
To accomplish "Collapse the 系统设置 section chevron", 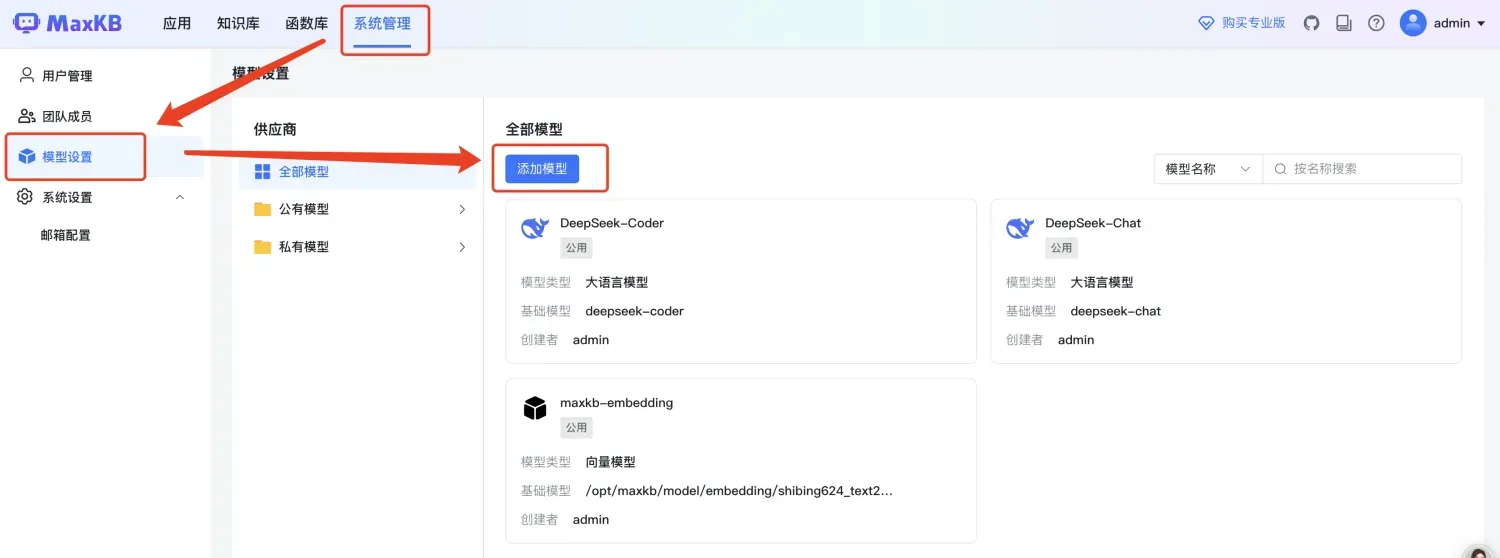I will click(180, 197).
